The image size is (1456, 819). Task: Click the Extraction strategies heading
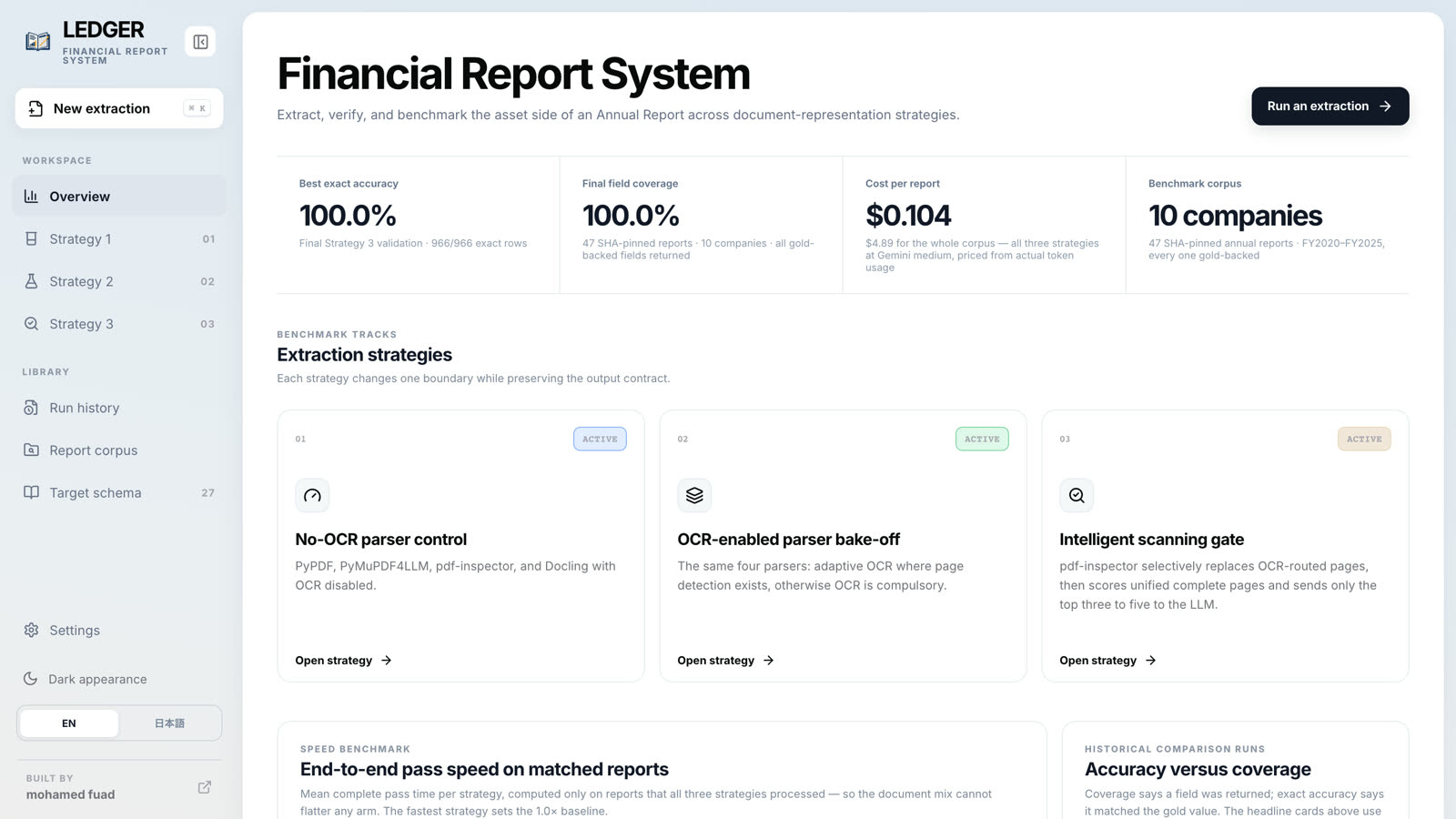[364, 355]
